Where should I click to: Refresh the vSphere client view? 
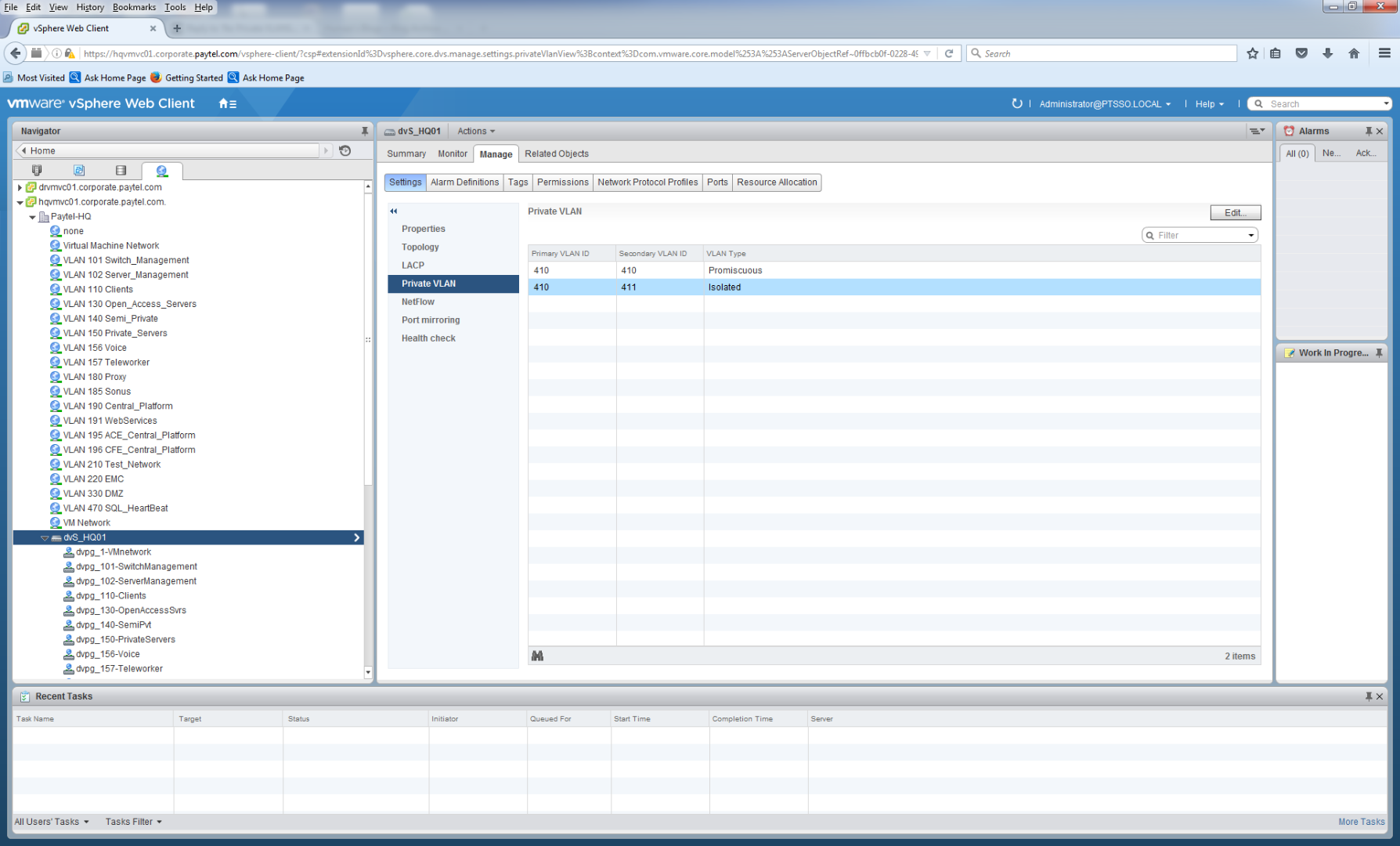pyautogui.click(x=1016, y=103)
